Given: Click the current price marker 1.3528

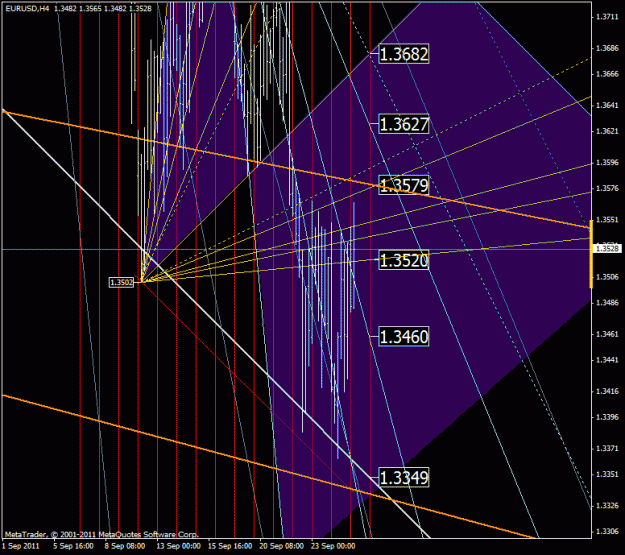Looking at the screenshot, I should (607, 249).
